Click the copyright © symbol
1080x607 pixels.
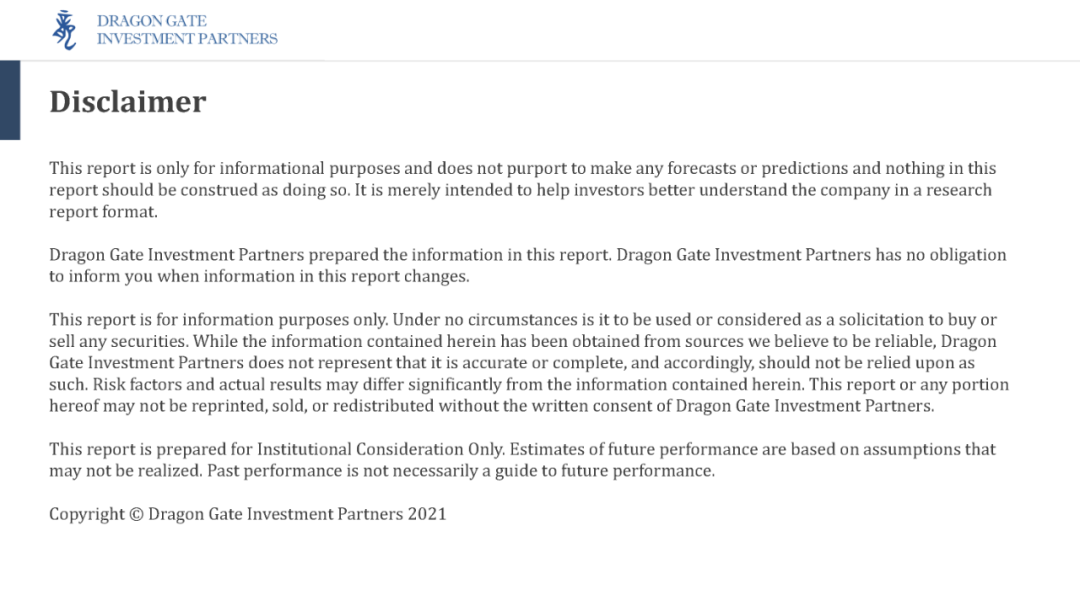tap(135, 515)
